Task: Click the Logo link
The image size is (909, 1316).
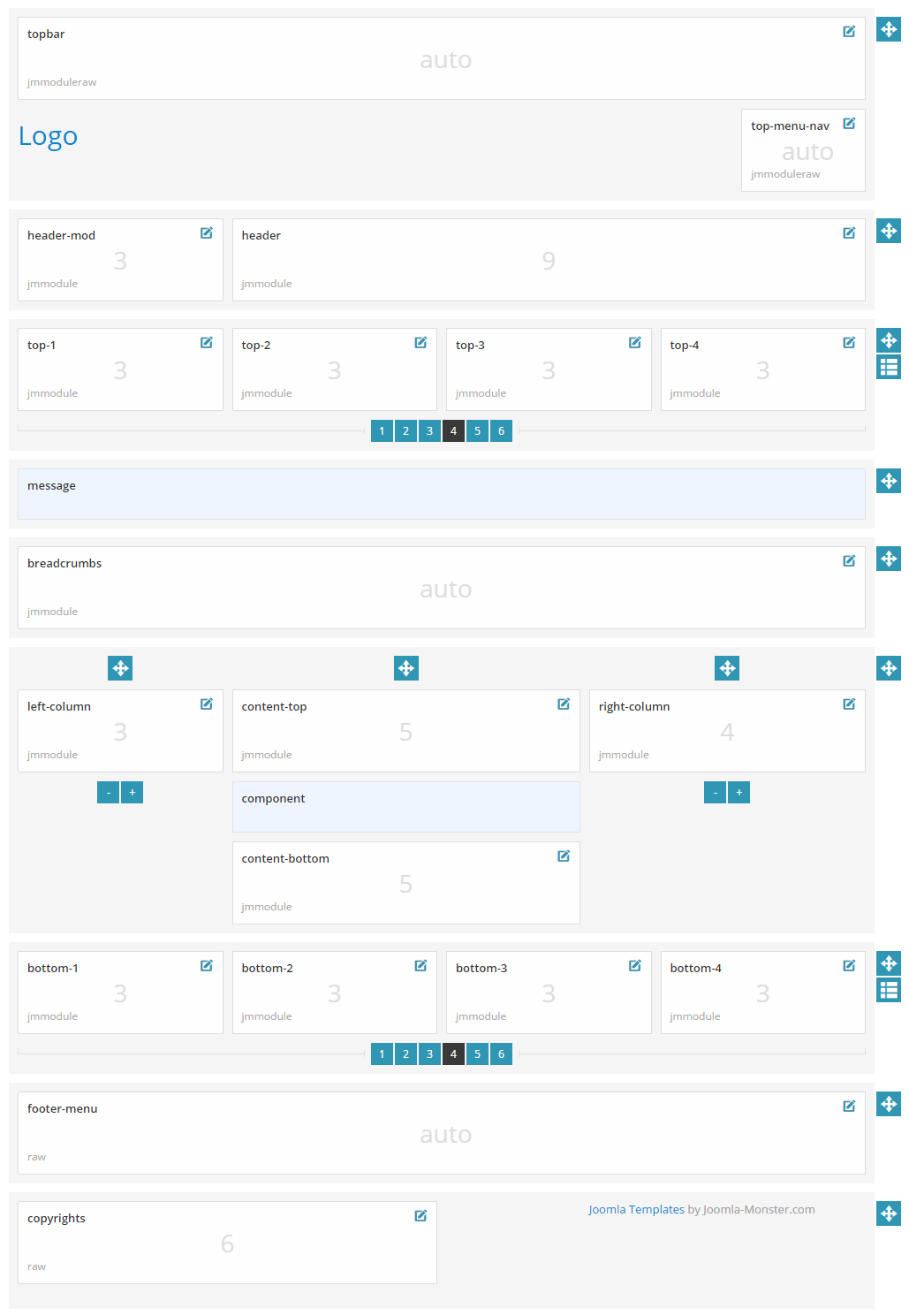Action: (49, 136)
